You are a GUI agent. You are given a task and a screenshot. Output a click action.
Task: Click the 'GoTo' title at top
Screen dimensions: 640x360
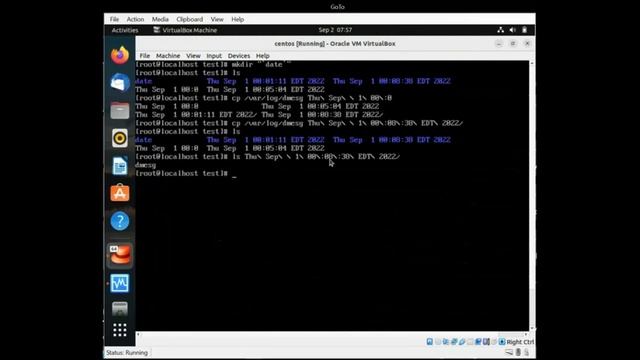[x=337, y=7]
